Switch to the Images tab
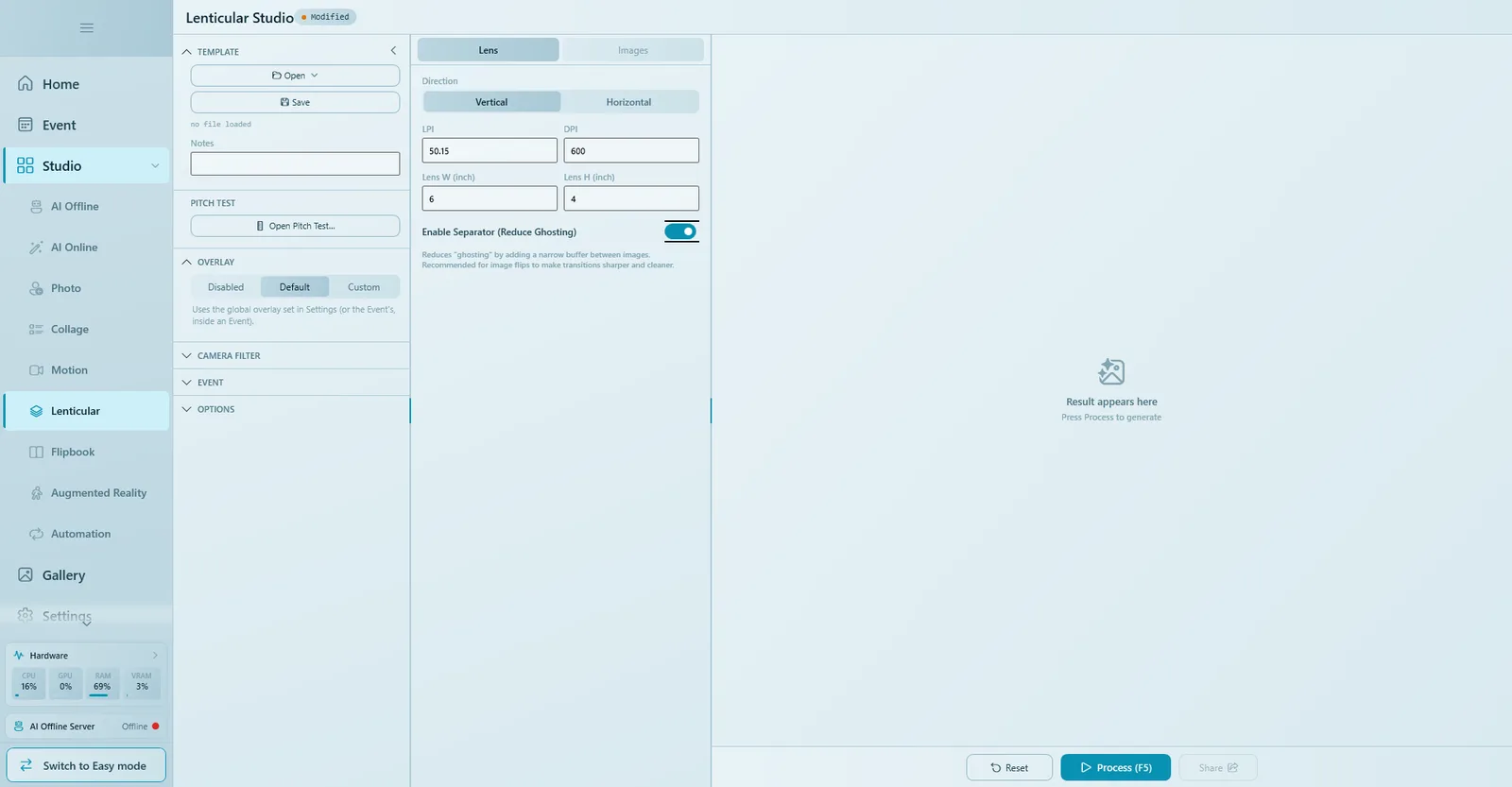 [633, 50]
